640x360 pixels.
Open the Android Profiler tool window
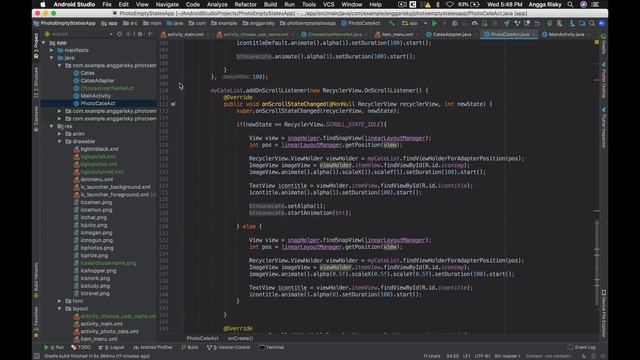point(153,347)
